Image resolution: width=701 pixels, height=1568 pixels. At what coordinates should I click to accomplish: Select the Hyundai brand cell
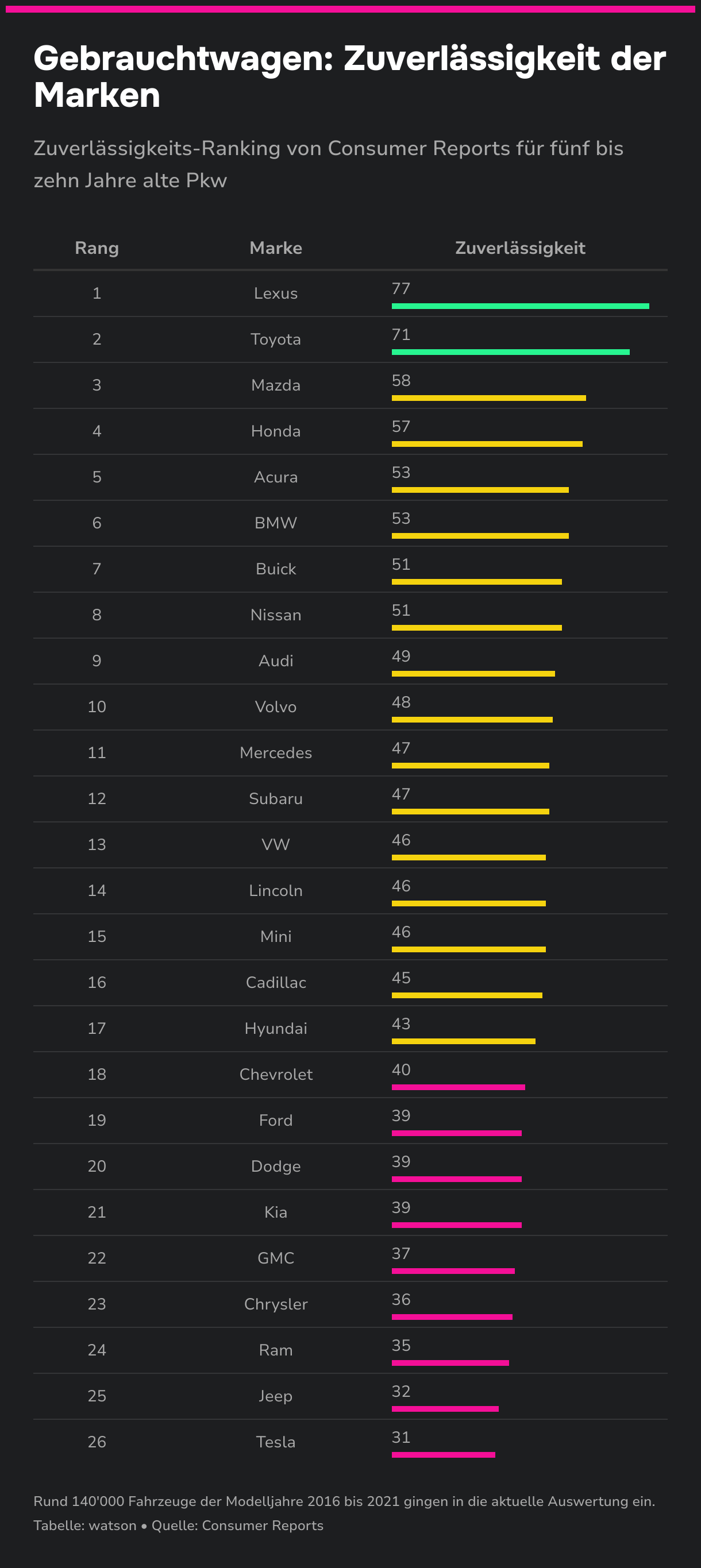pos(276,1029)
